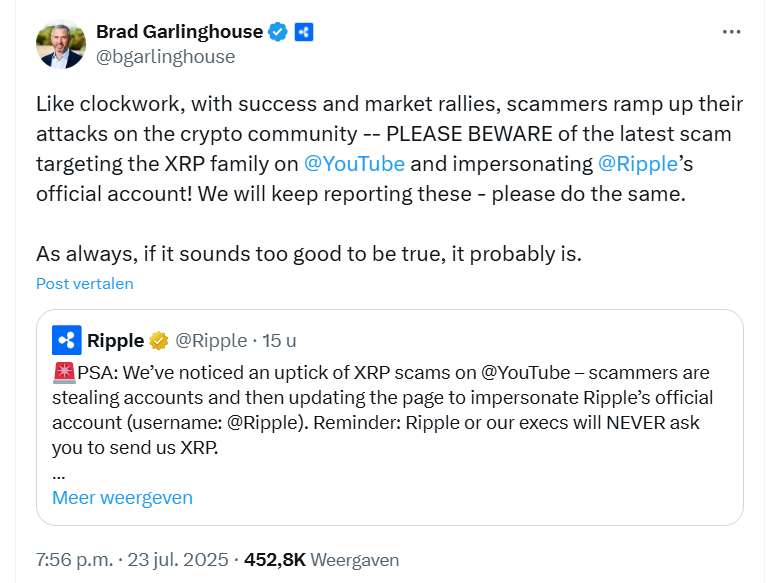Click Brad Garlinghouse's profile avatar photo
This screenshot has width=771, height=583.
[x=61, y=43]
